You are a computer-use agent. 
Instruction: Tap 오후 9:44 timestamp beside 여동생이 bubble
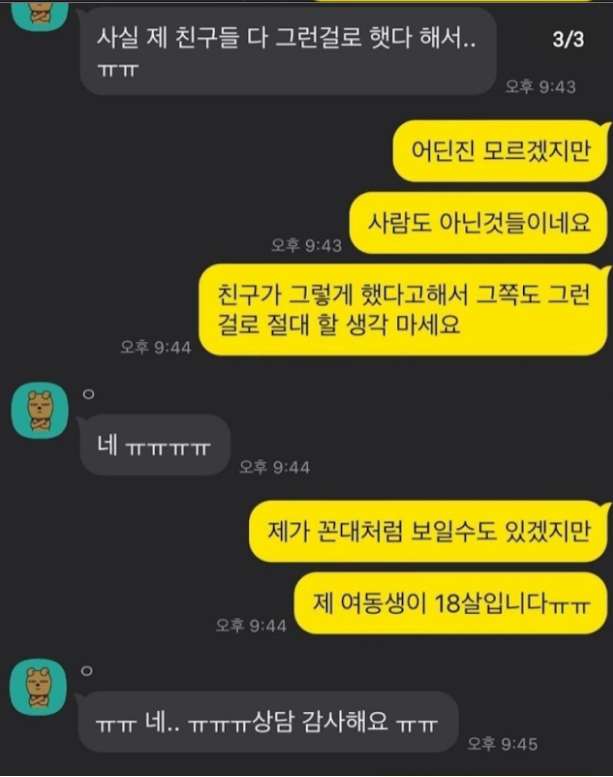tap(251, 625)
